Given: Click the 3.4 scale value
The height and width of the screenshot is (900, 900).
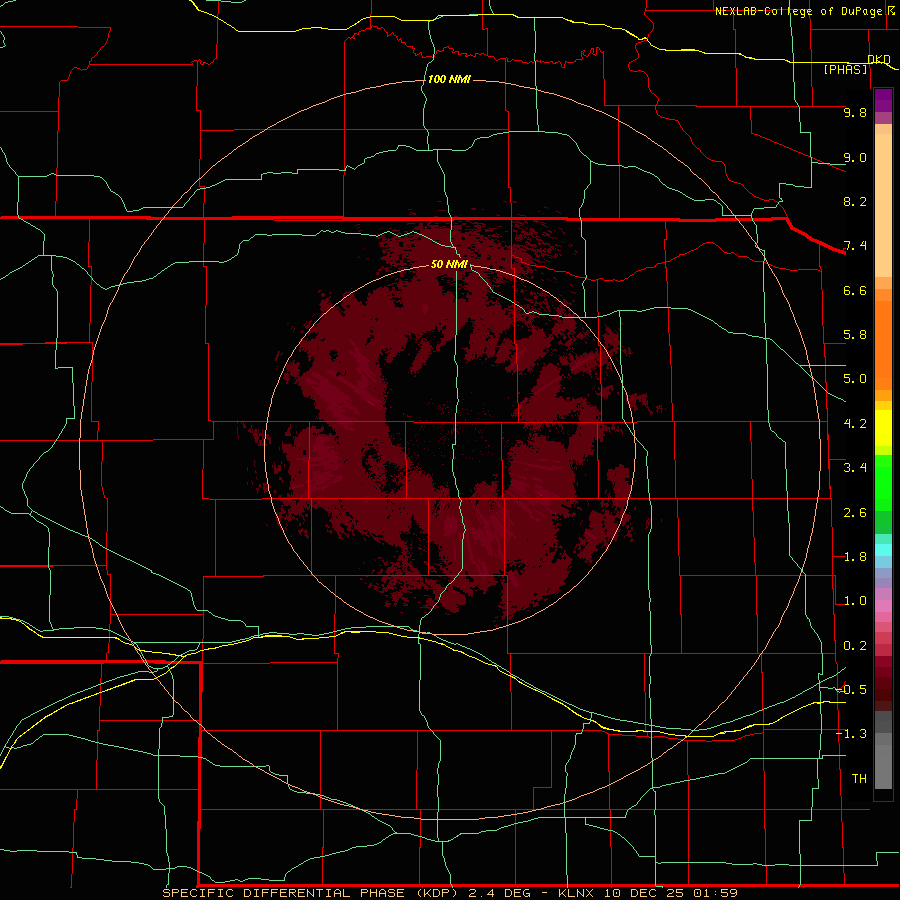Looking at the screenshot, I should (x=855, y=468).
